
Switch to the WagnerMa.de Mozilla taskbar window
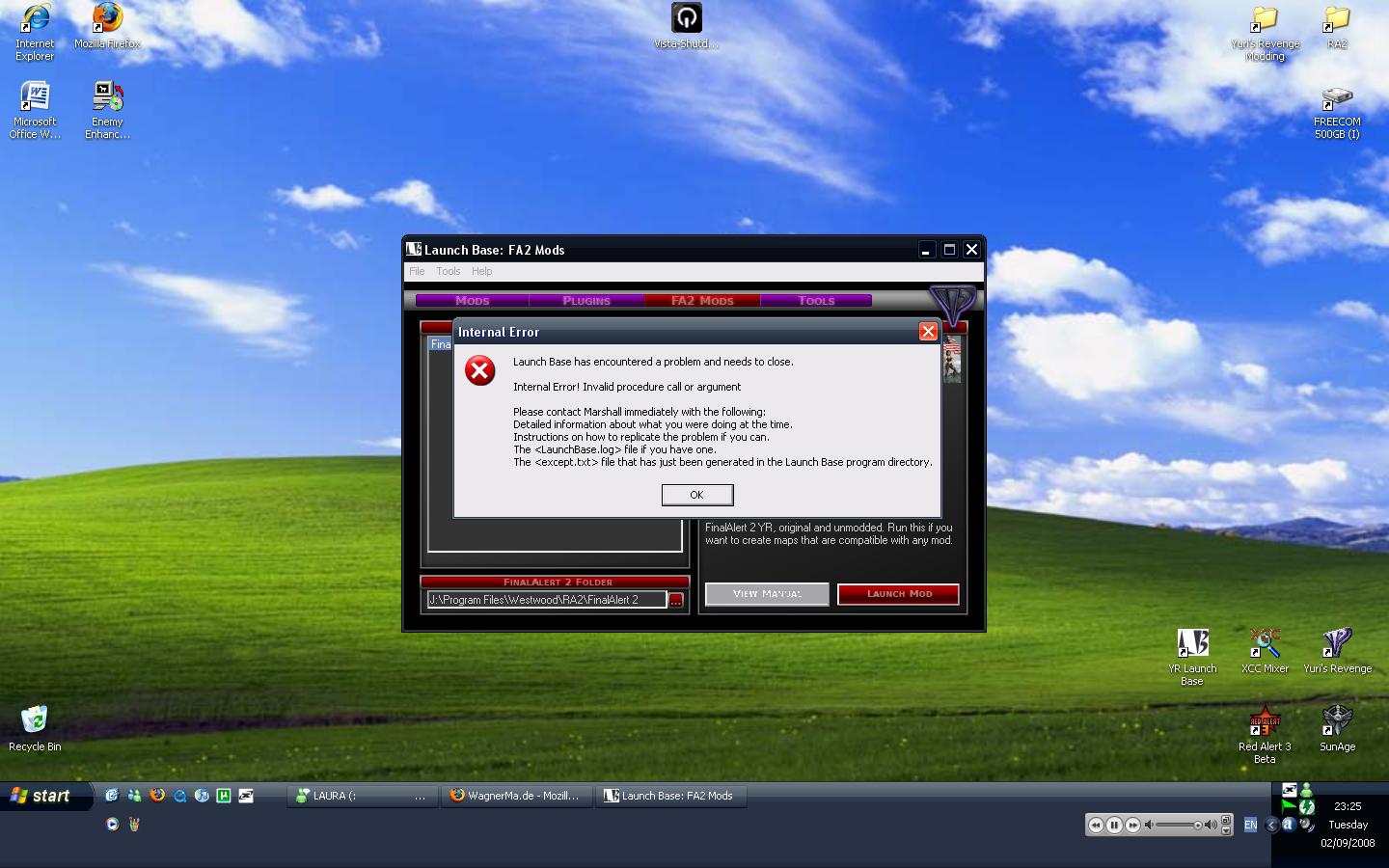pyautogui.click(x=516, y=796)
